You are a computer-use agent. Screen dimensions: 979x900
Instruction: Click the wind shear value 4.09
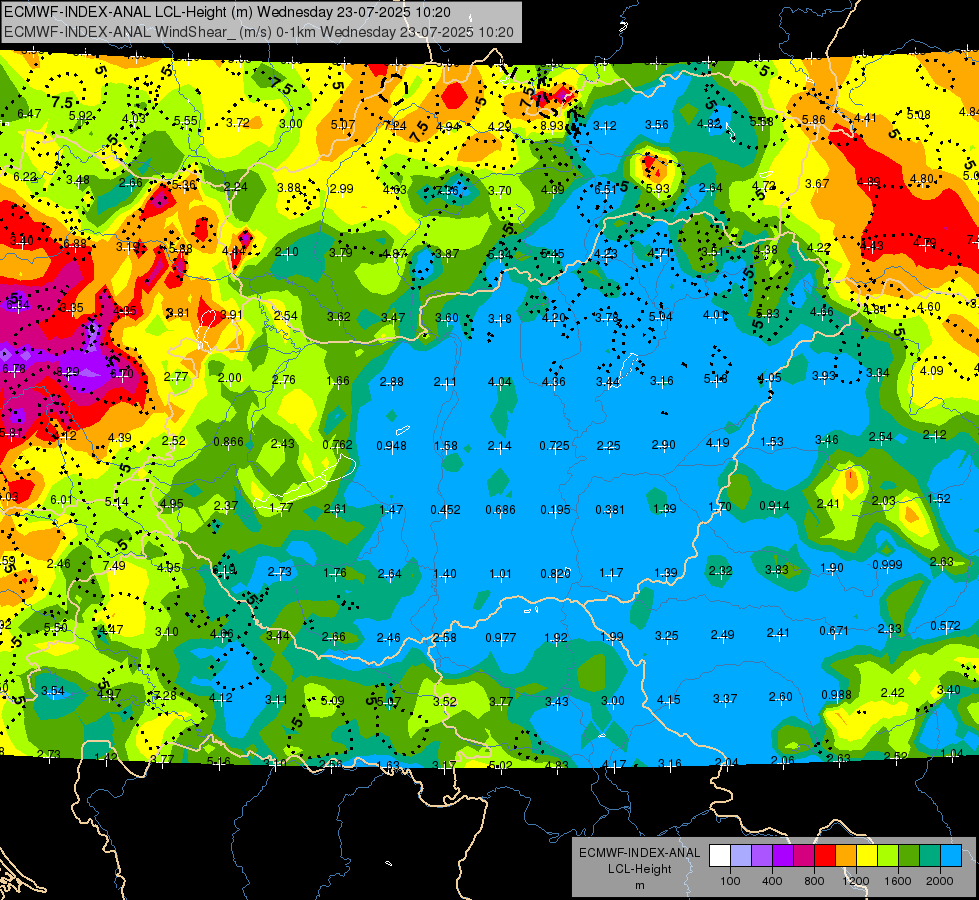click(x=932, y=370)
